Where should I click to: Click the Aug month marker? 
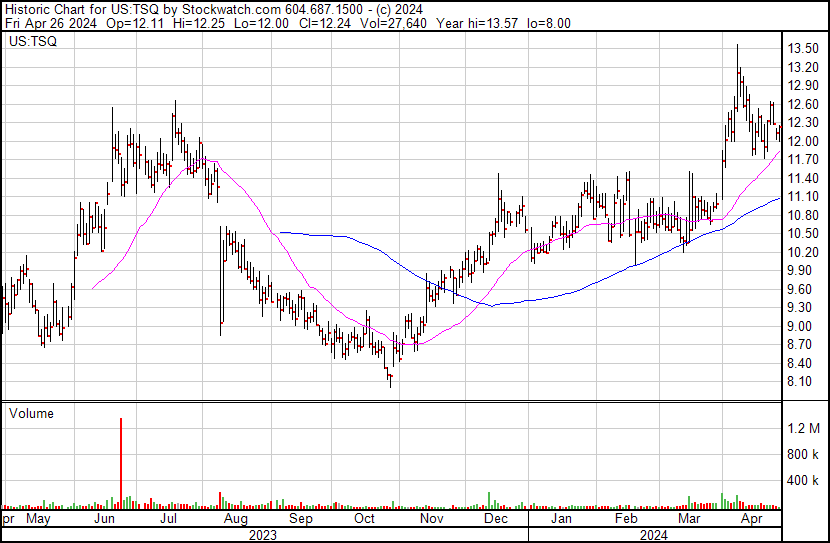[x=235, y=520]
